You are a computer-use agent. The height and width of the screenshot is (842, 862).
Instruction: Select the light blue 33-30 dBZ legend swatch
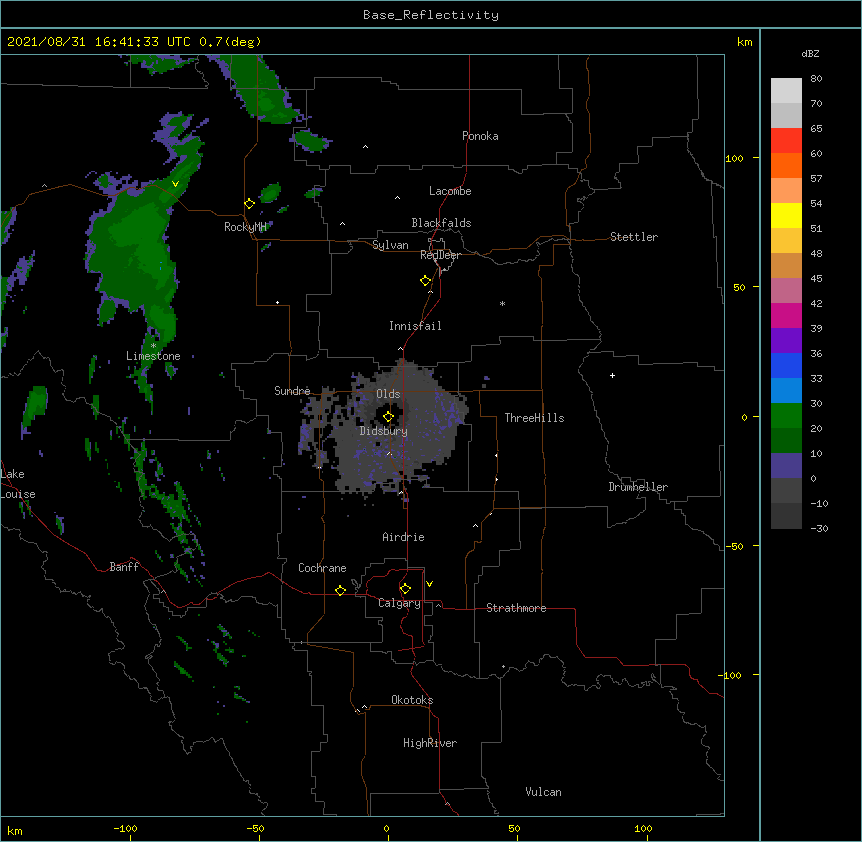point(786,391)
